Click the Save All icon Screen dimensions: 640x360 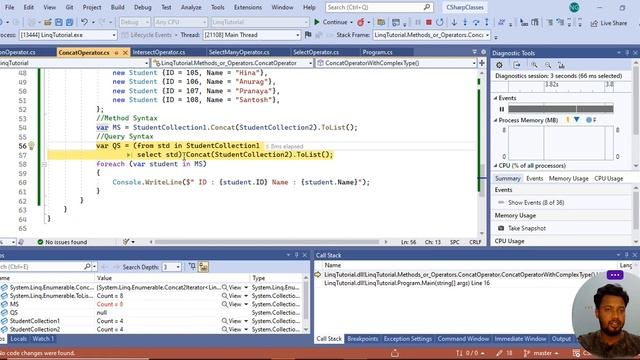click(x=69, y=22)
